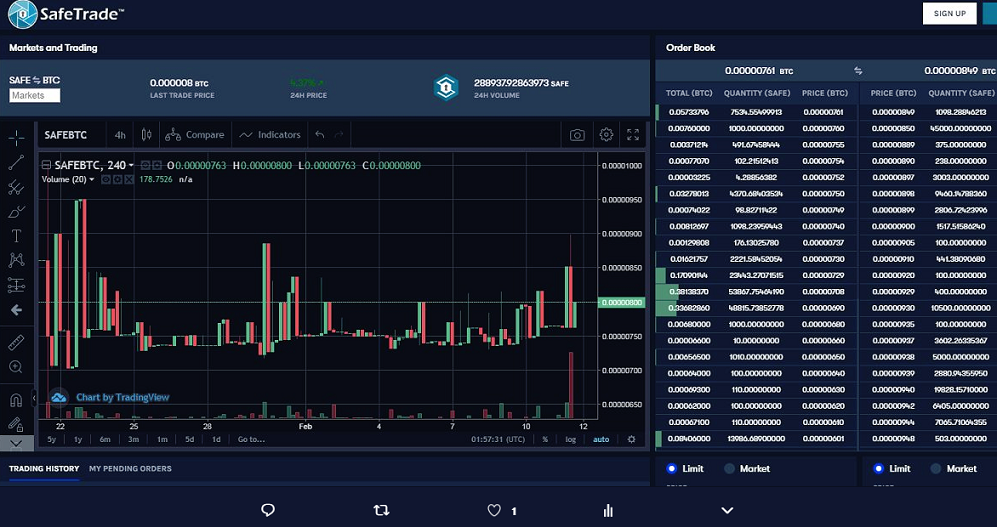Click the ask price 0.00000849 row
This screenshot has height=527, width=997.
coord(928,112)
